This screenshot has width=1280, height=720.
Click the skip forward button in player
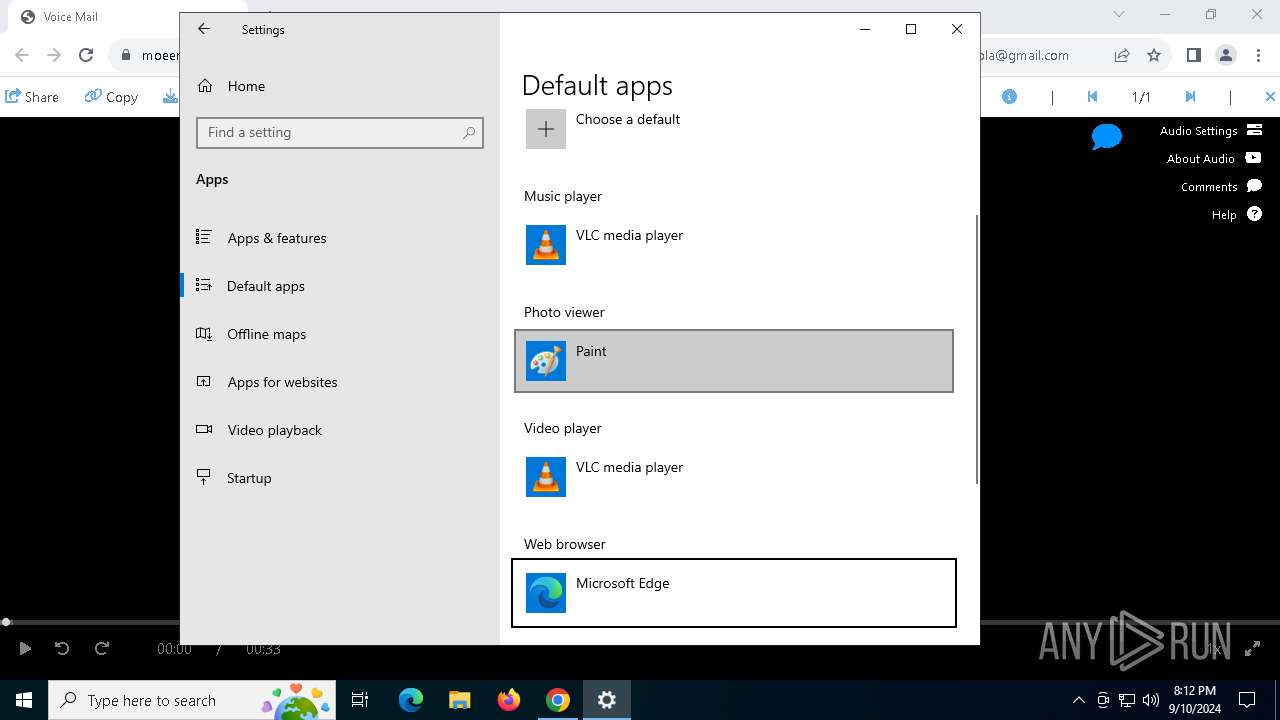[101, 649]
